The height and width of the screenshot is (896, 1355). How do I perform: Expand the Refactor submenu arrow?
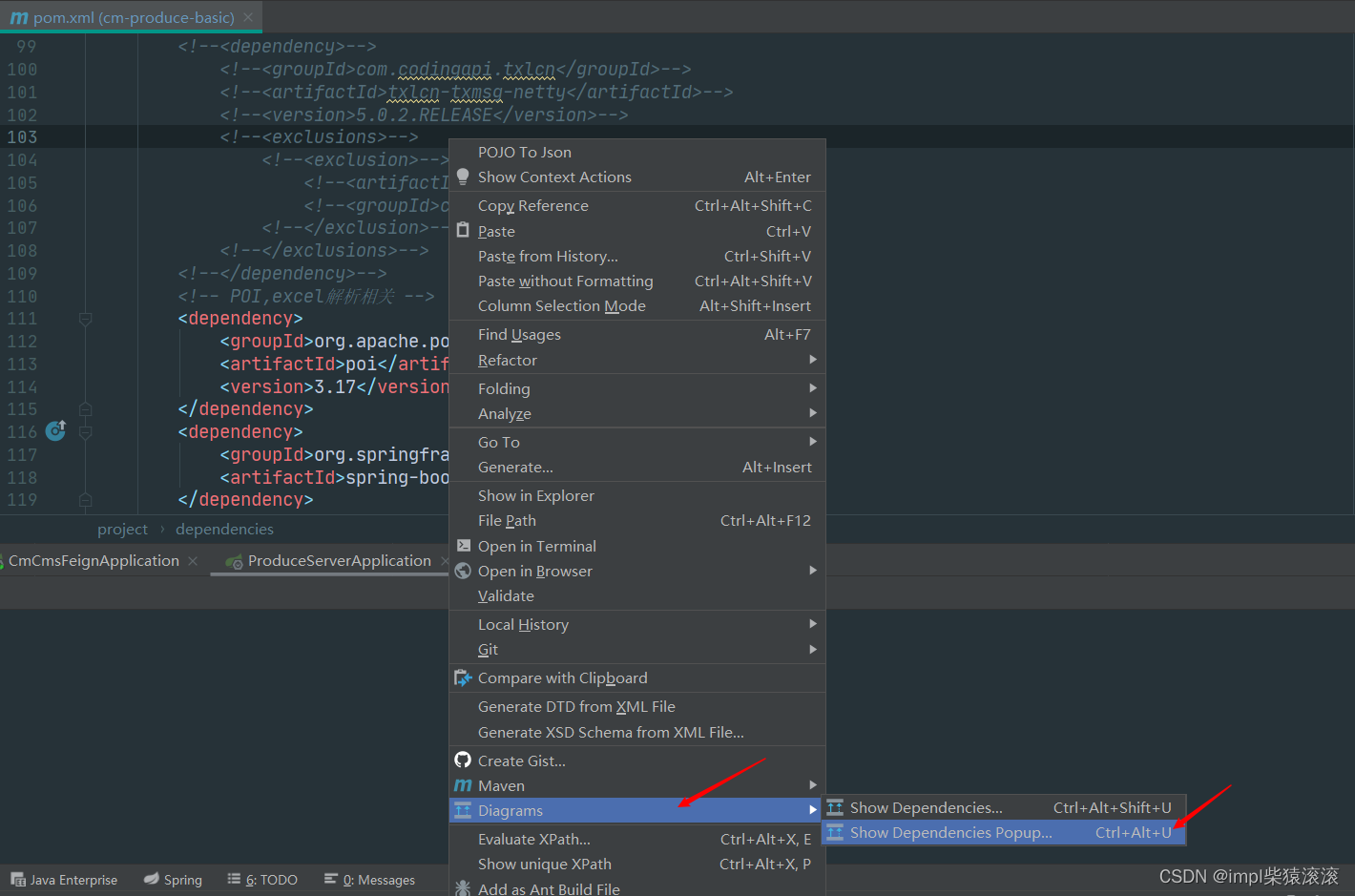pyautogui.click(x=813, y=360)
